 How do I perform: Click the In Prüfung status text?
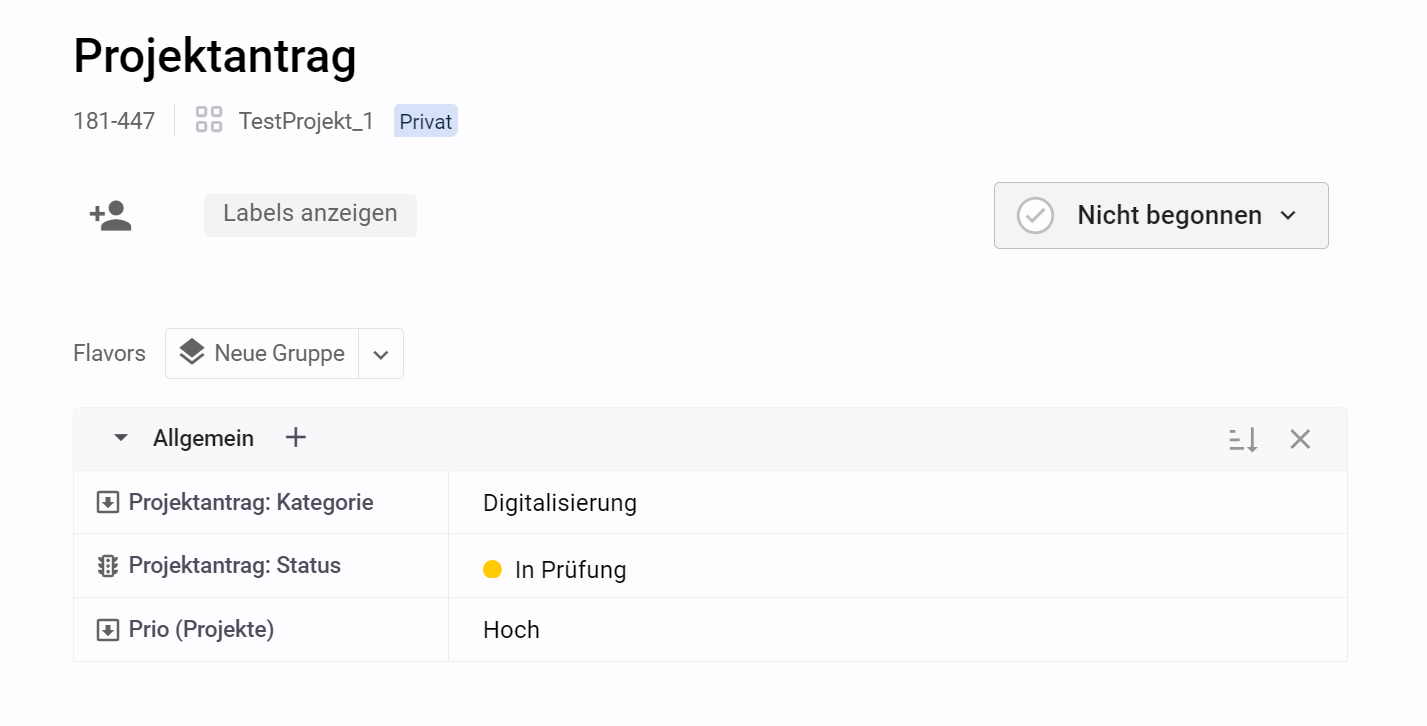click(570, 570)
